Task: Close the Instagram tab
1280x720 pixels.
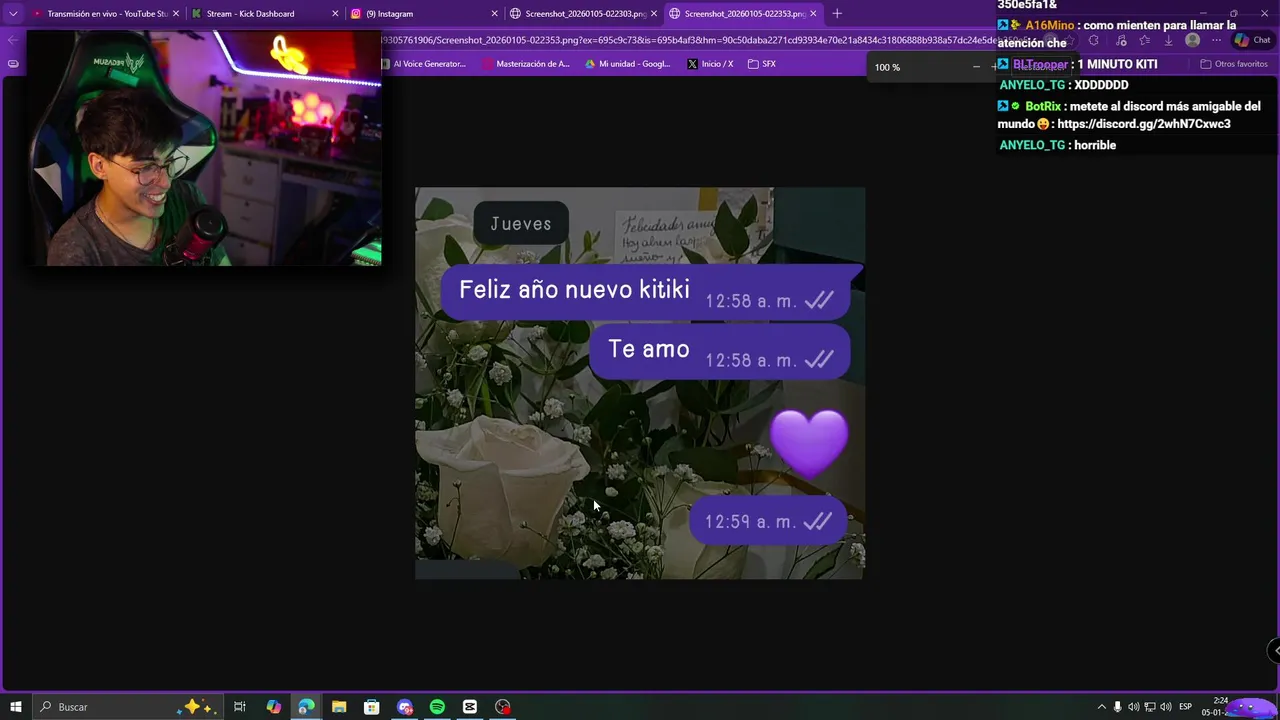Action: pyautogui.click(x=494, y=14)
